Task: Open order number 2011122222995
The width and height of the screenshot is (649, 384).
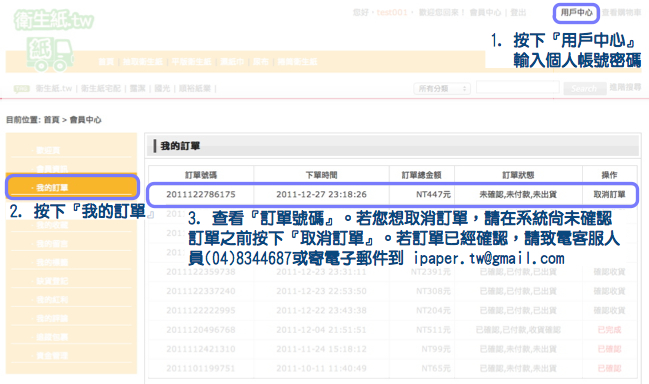Action: (201, 310)
